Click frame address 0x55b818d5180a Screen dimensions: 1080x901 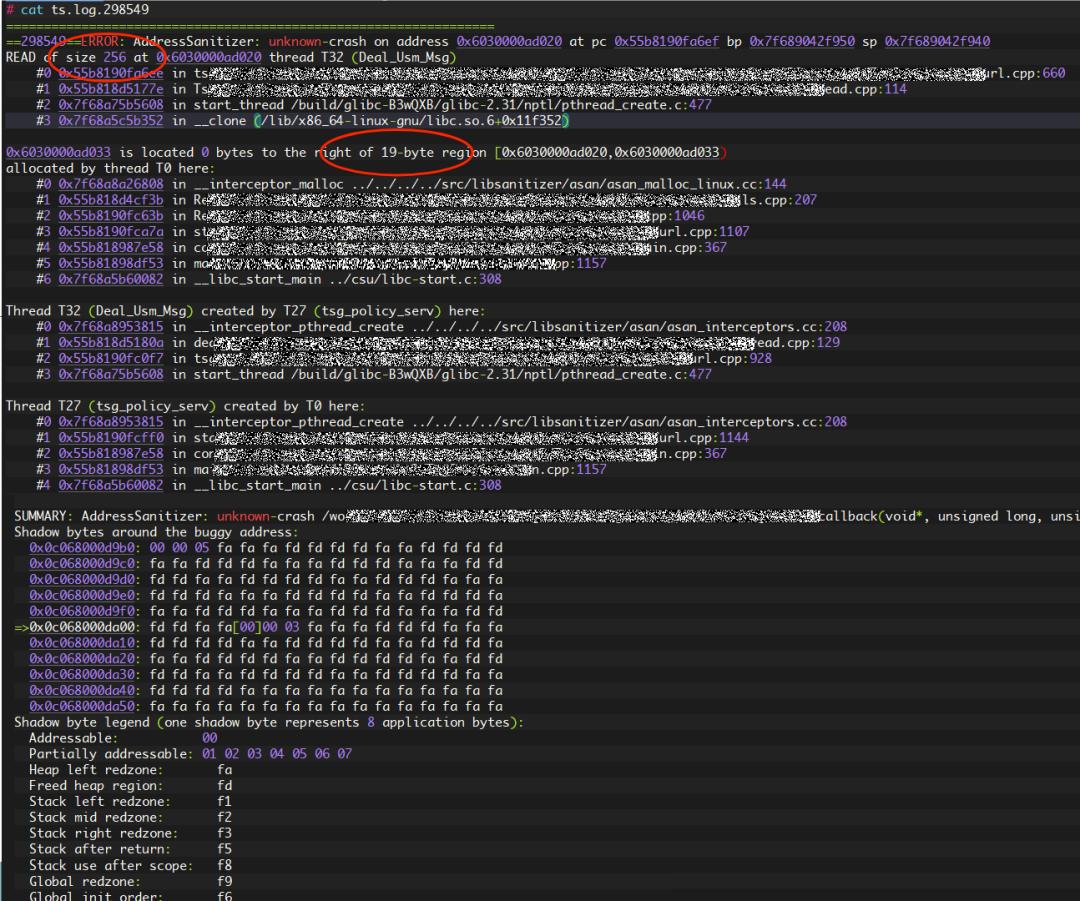(x=111, y=342)
